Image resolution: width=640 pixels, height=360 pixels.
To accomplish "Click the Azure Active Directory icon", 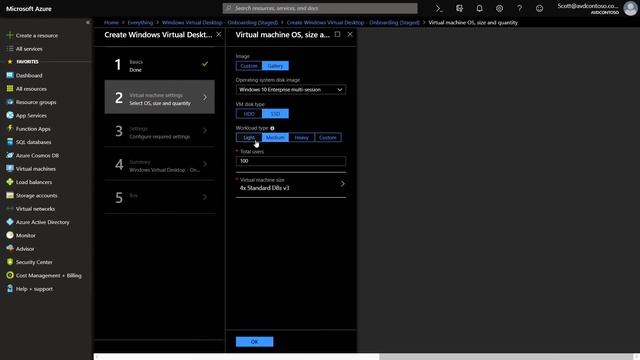I will click(10, 222).
